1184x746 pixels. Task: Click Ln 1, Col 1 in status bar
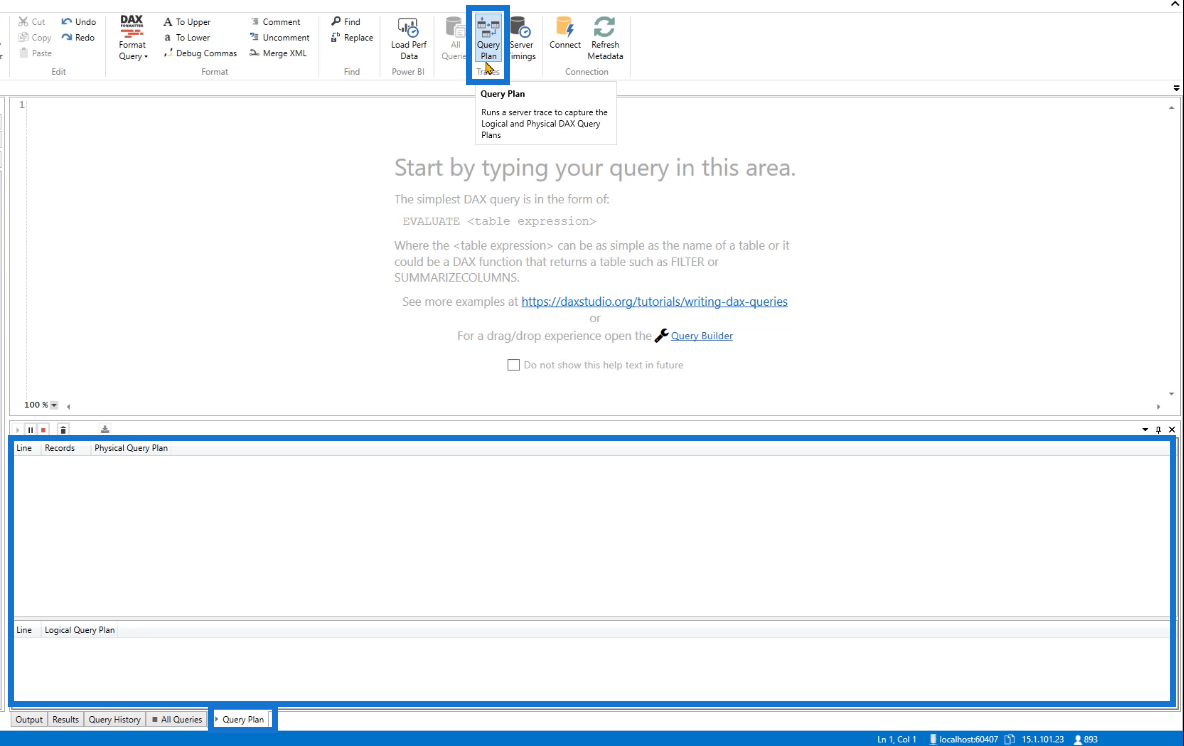tap(896, 739)
